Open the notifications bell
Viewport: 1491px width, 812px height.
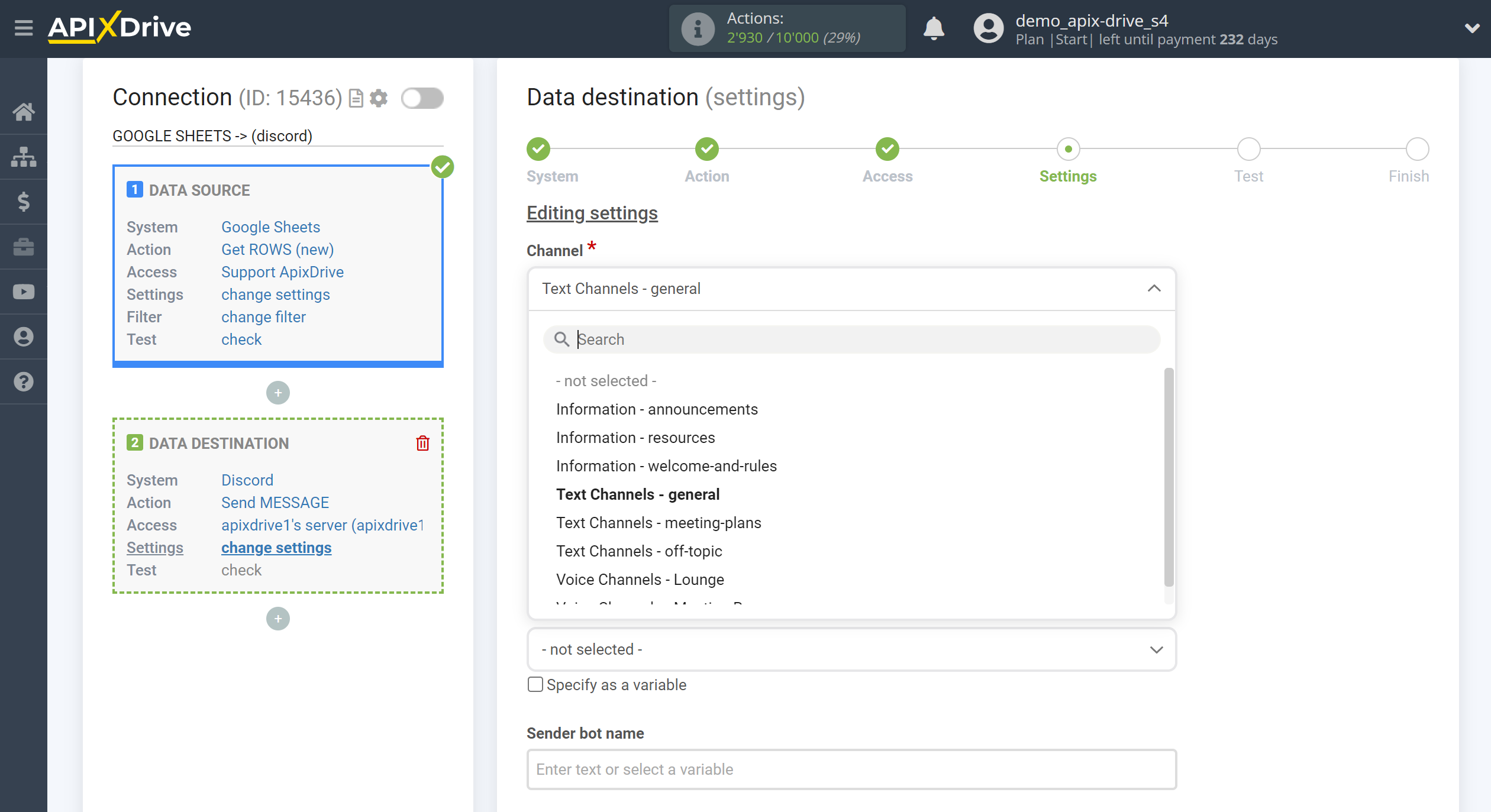point(934,28)
